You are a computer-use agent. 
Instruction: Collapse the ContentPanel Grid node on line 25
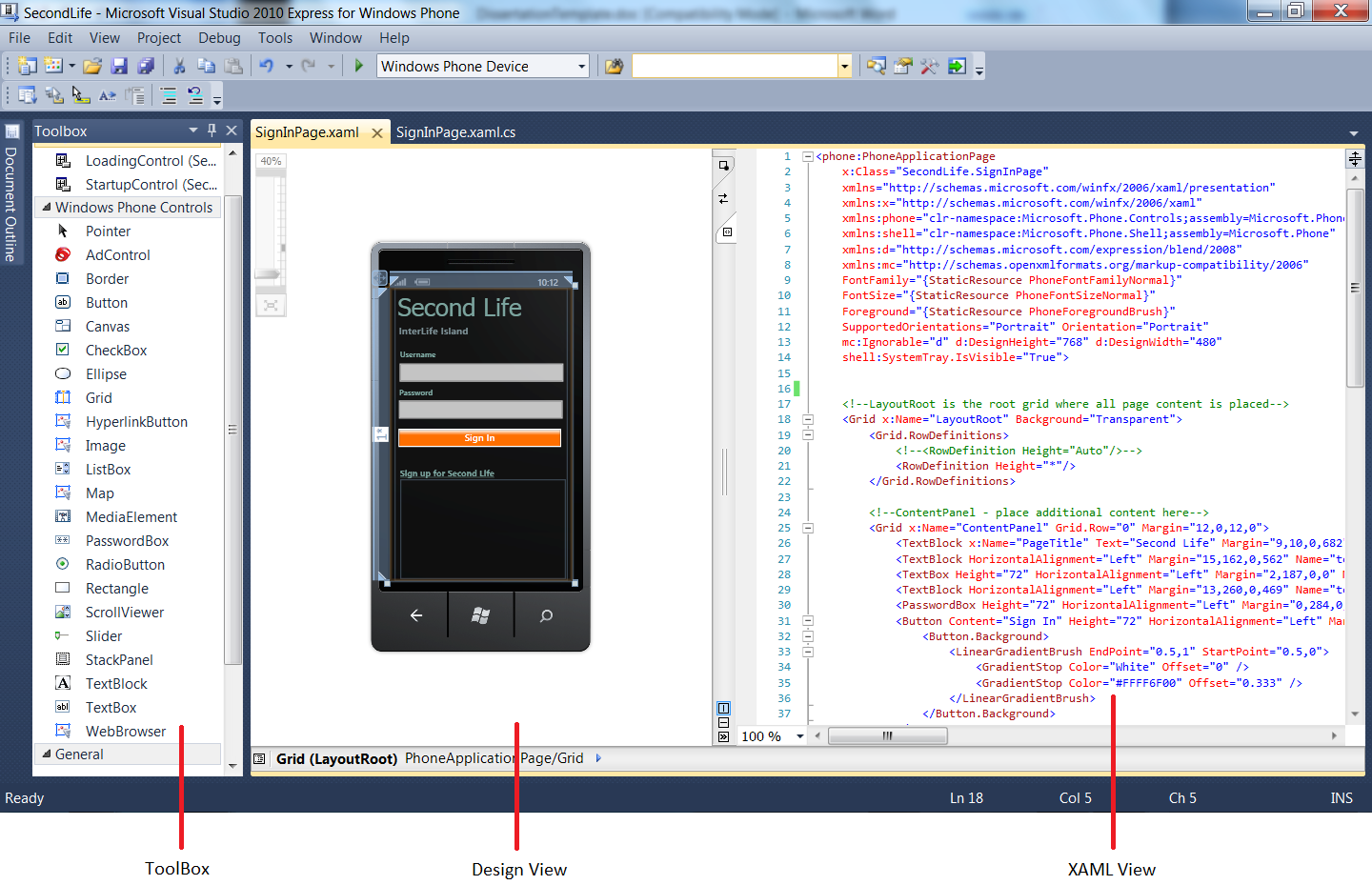tap(808, 528)
